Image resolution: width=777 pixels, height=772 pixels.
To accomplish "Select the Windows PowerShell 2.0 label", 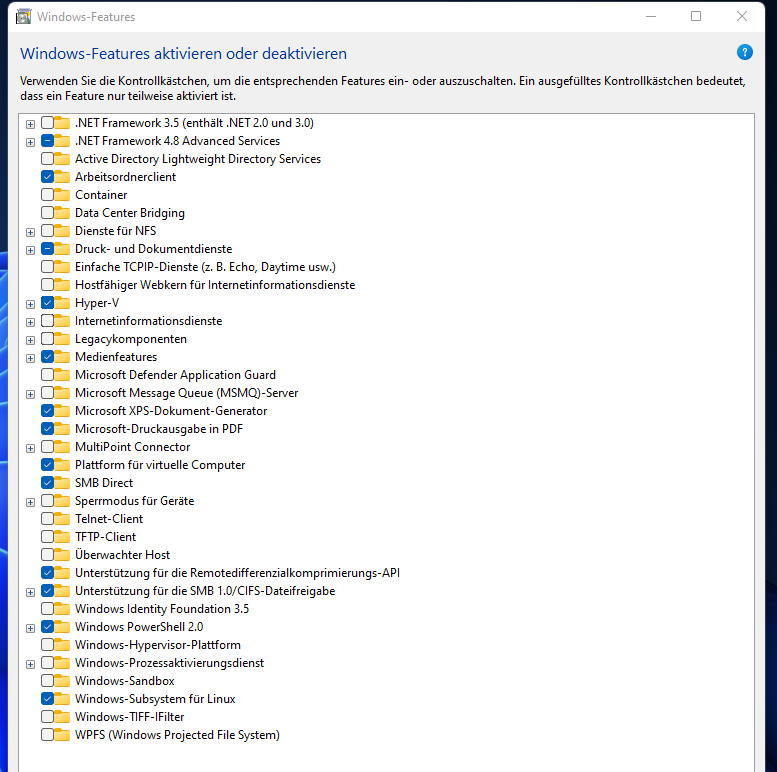I will click(x=139, y=627).
